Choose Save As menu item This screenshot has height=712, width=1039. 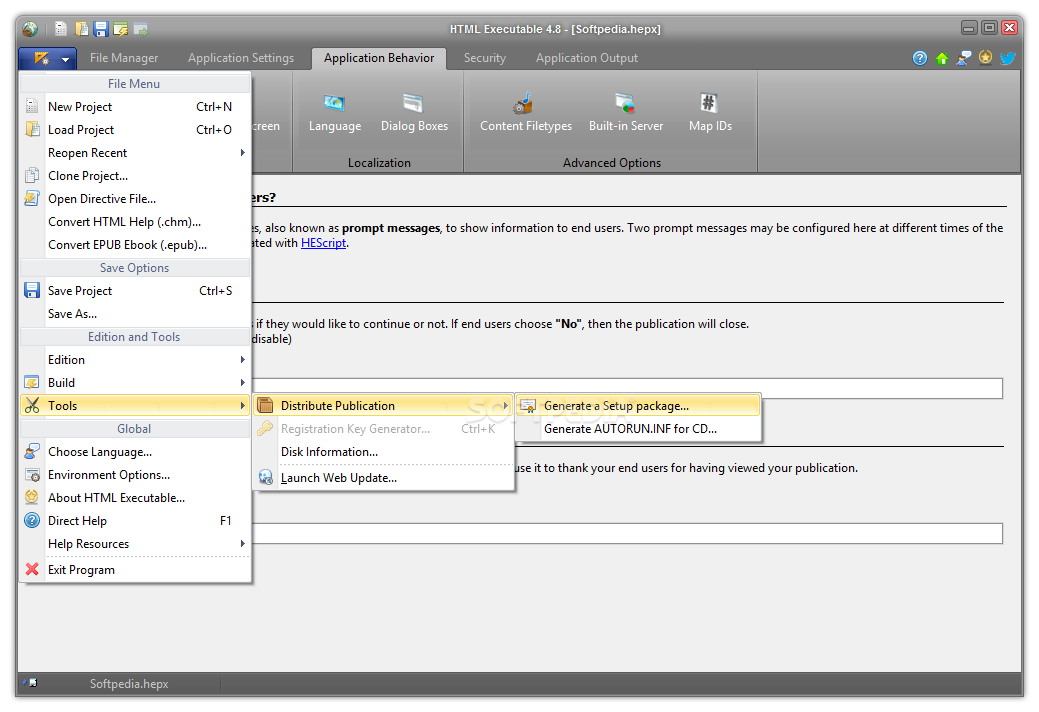[x=135, y=314]
